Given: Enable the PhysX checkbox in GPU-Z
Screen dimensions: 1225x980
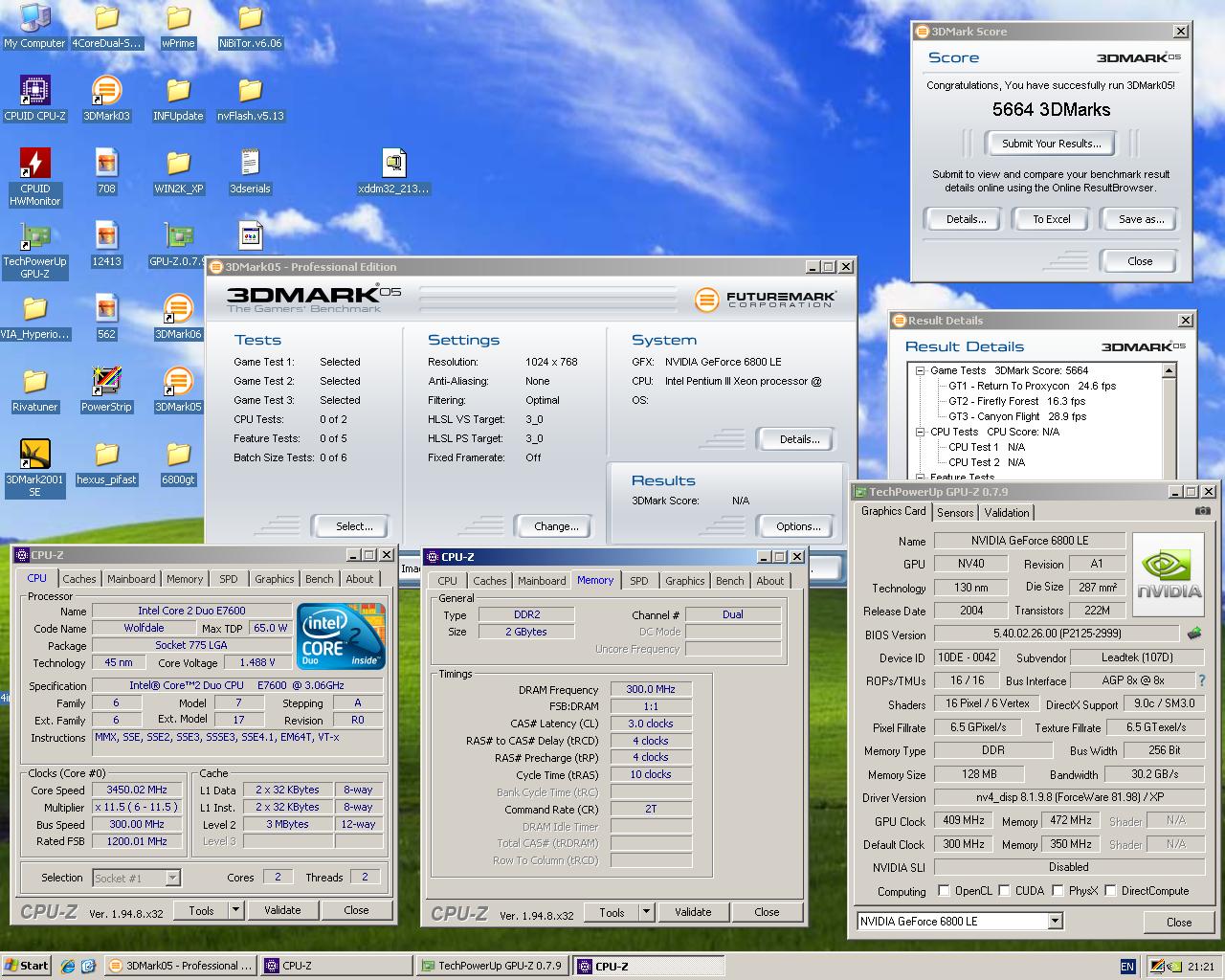Looking at the screenshot, I should click(x=1058, y=890).
